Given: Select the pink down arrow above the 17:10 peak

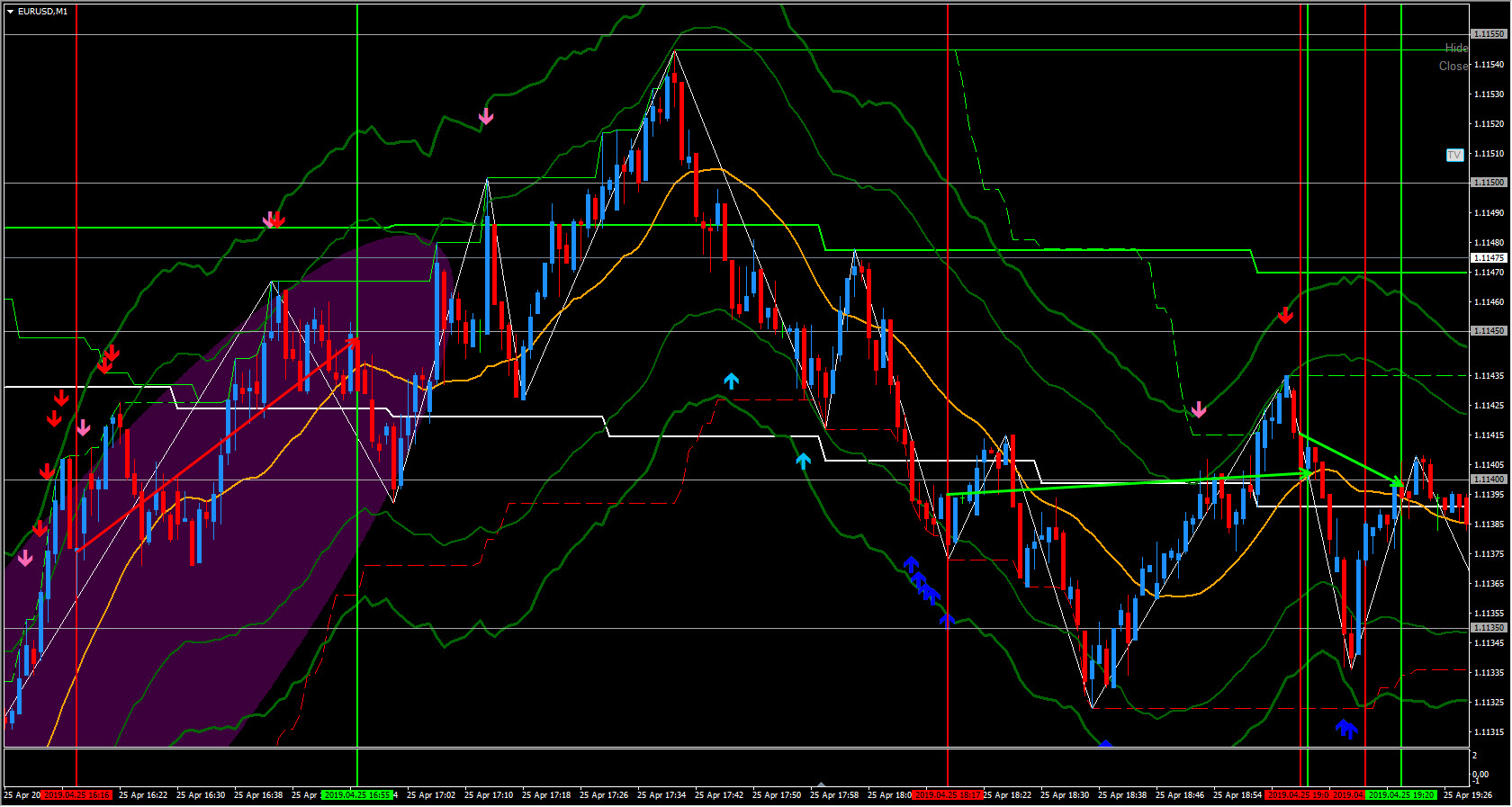Looking at the screenshot, I should [486, 116].
